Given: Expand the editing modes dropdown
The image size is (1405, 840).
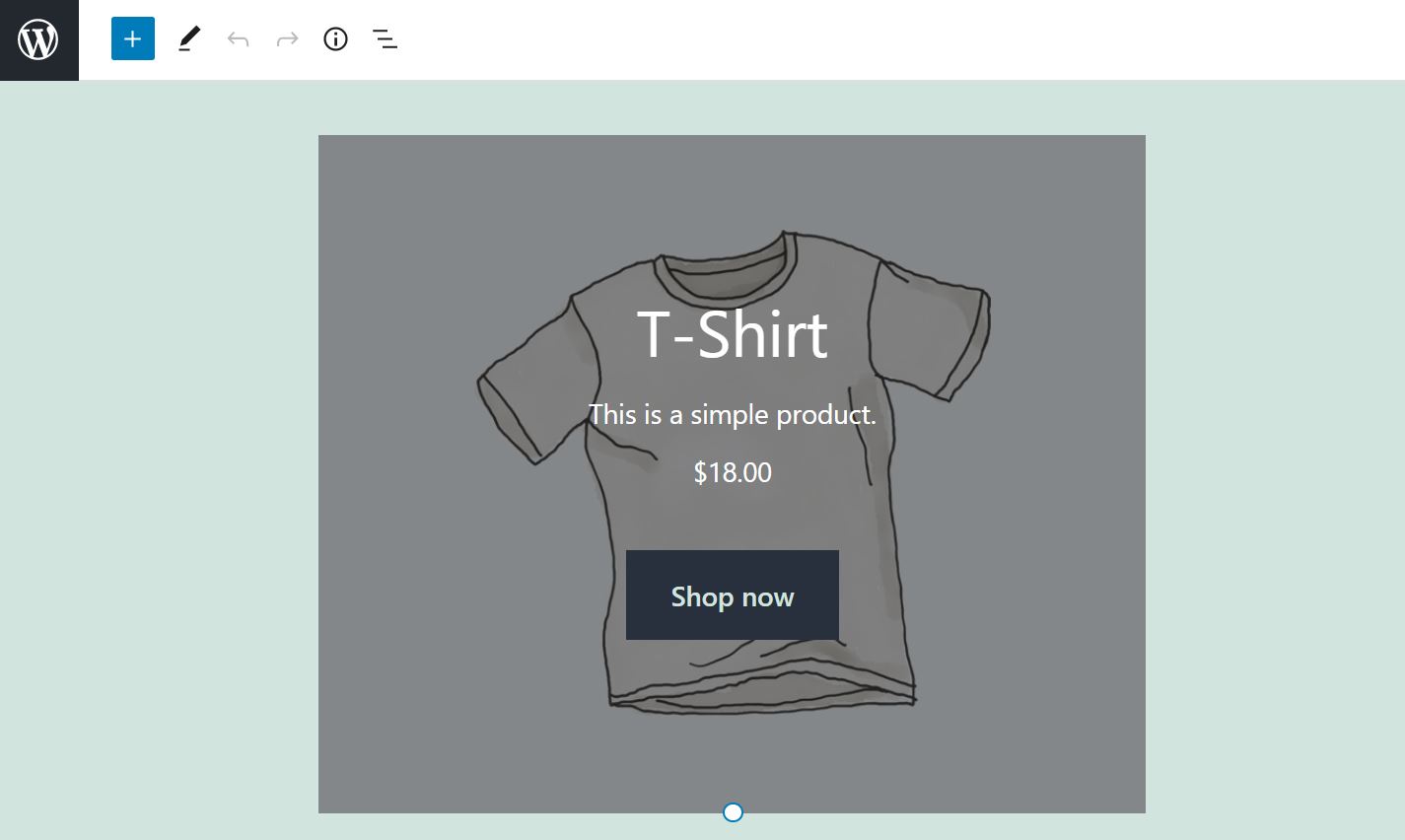Looking at the screenshot, I should click(x=188, y=38).
